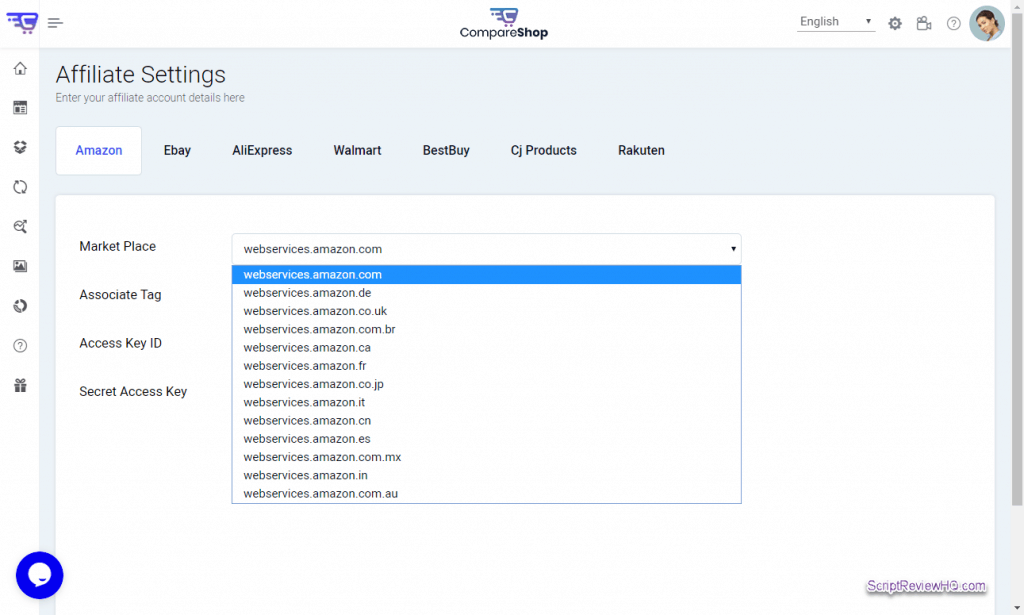Select webservices.amazon.co.uk option
The height and width of the screenshot is (615, 1024).
coord(487,311)
